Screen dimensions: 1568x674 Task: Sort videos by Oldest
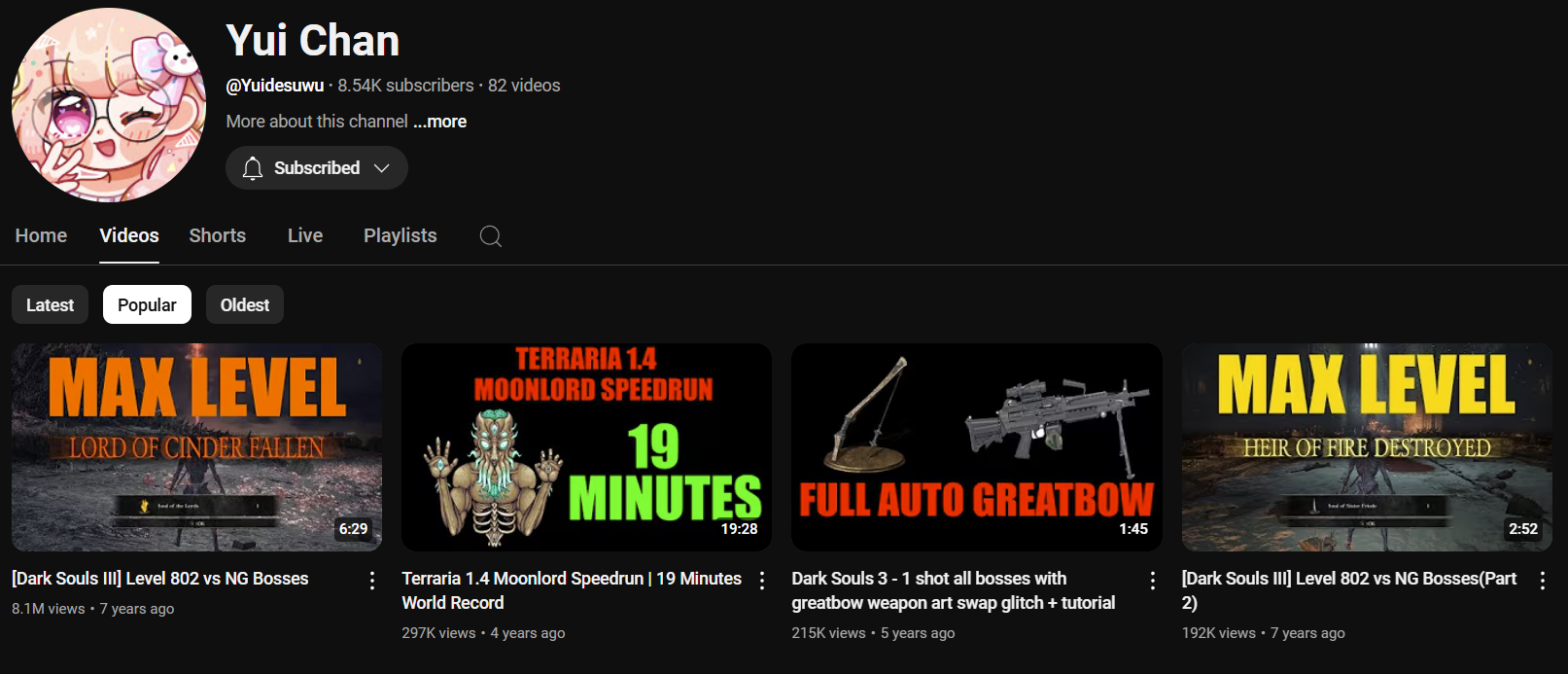245,304
